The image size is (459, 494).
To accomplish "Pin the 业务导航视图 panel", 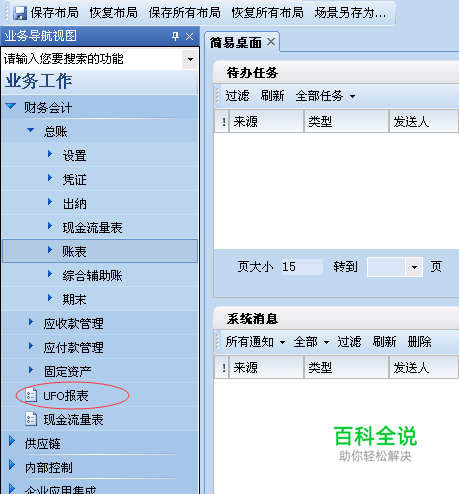I will (175, 36).
